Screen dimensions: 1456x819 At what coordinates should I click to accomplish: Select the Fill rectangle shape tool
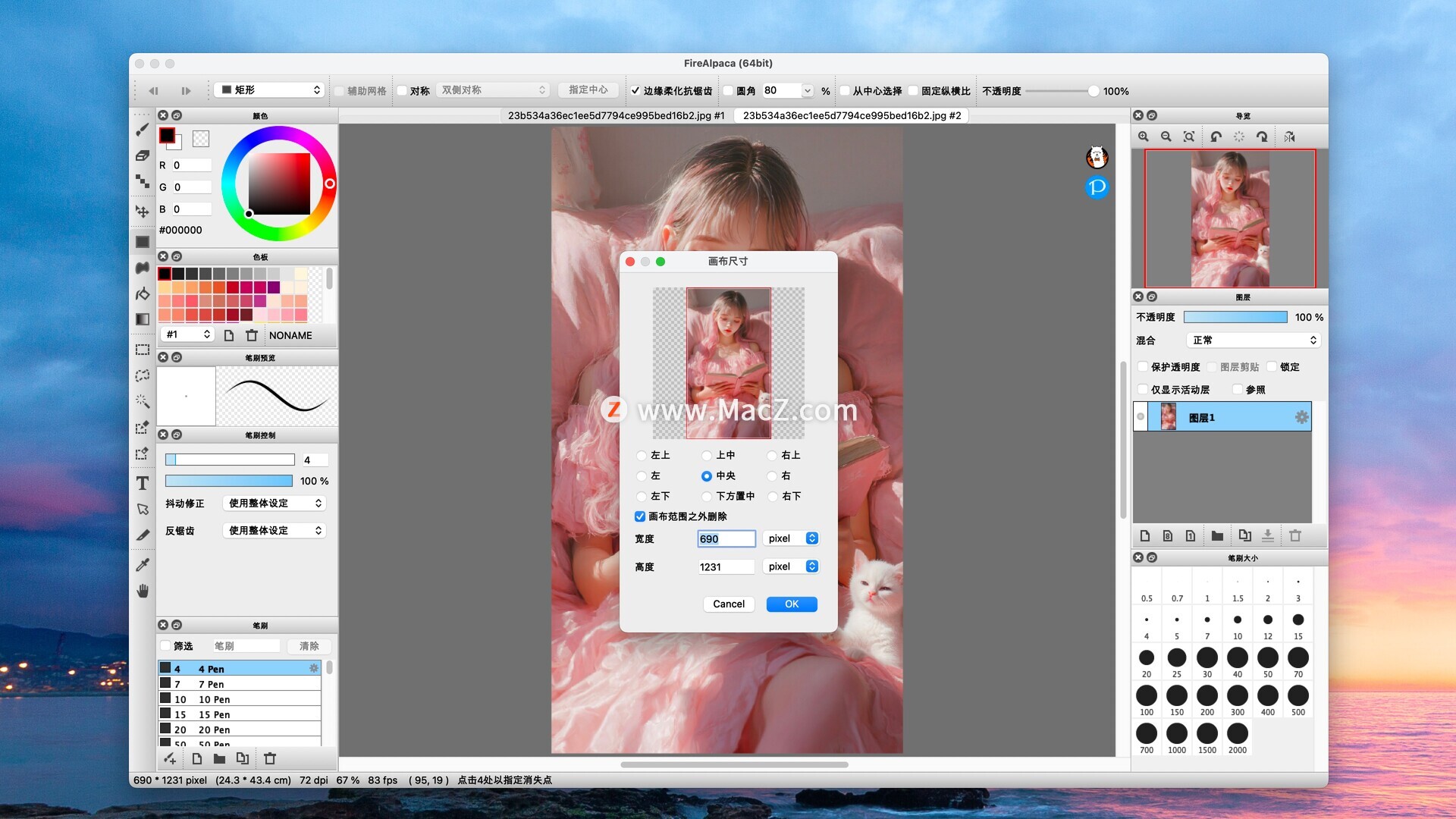point(142,242)
